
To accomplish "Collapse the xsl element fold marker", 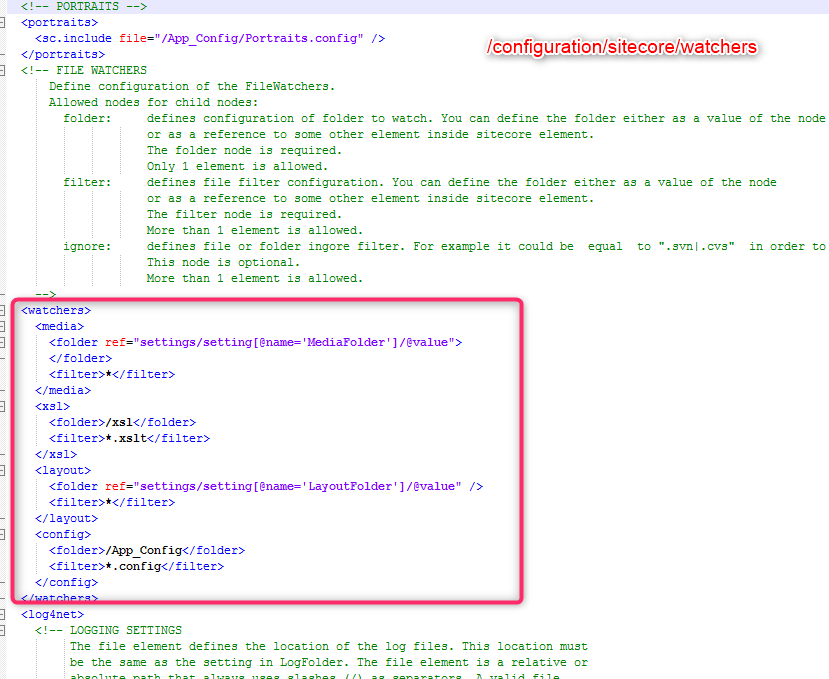I will [5, 406].
